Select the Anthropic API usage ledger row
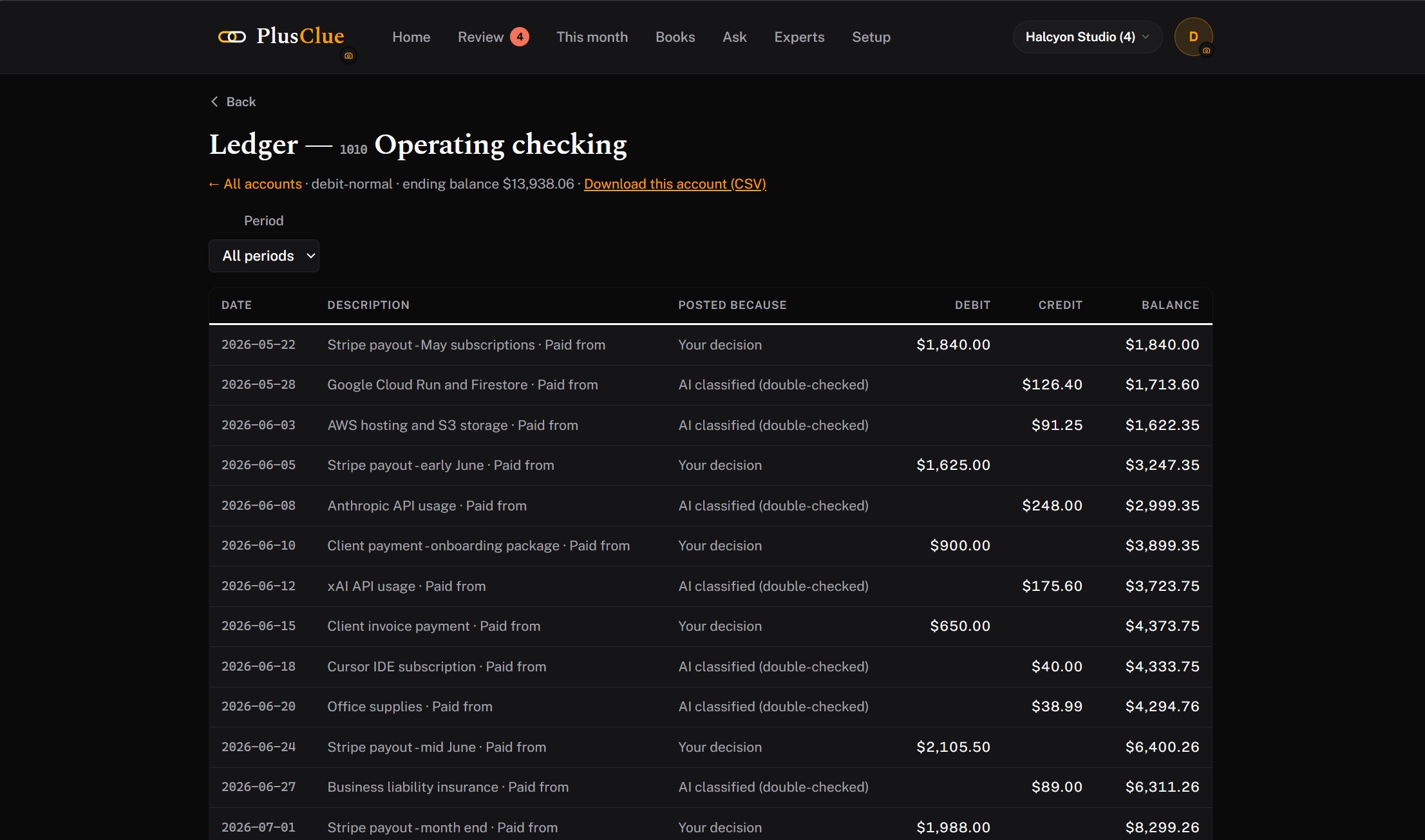Screen dimensions: 1425x840 pyautogui.click(x=710, y=505)
